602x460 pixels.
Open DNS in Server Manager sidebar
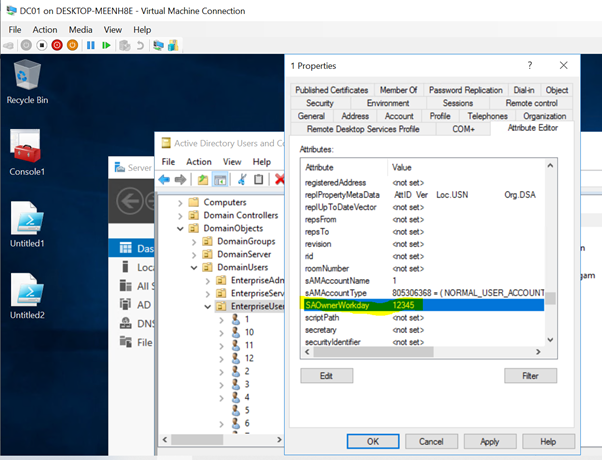point(132,324)
